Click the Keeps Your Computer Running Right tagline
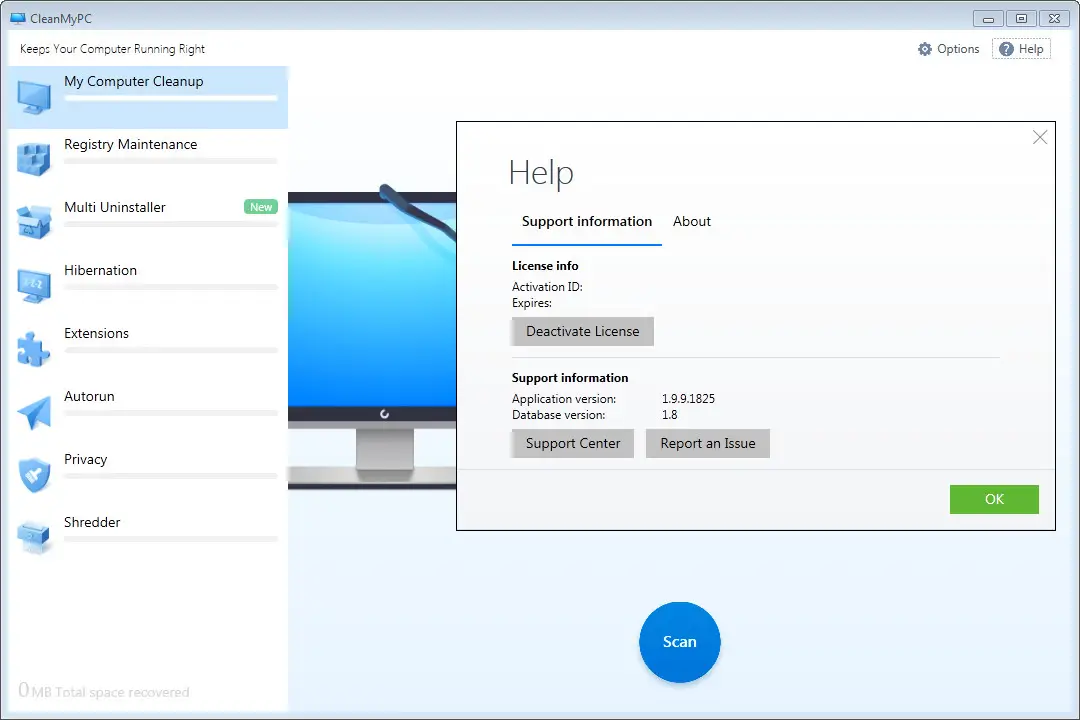This screenshot has width=1080, height=720. click(x=112, y=49)
